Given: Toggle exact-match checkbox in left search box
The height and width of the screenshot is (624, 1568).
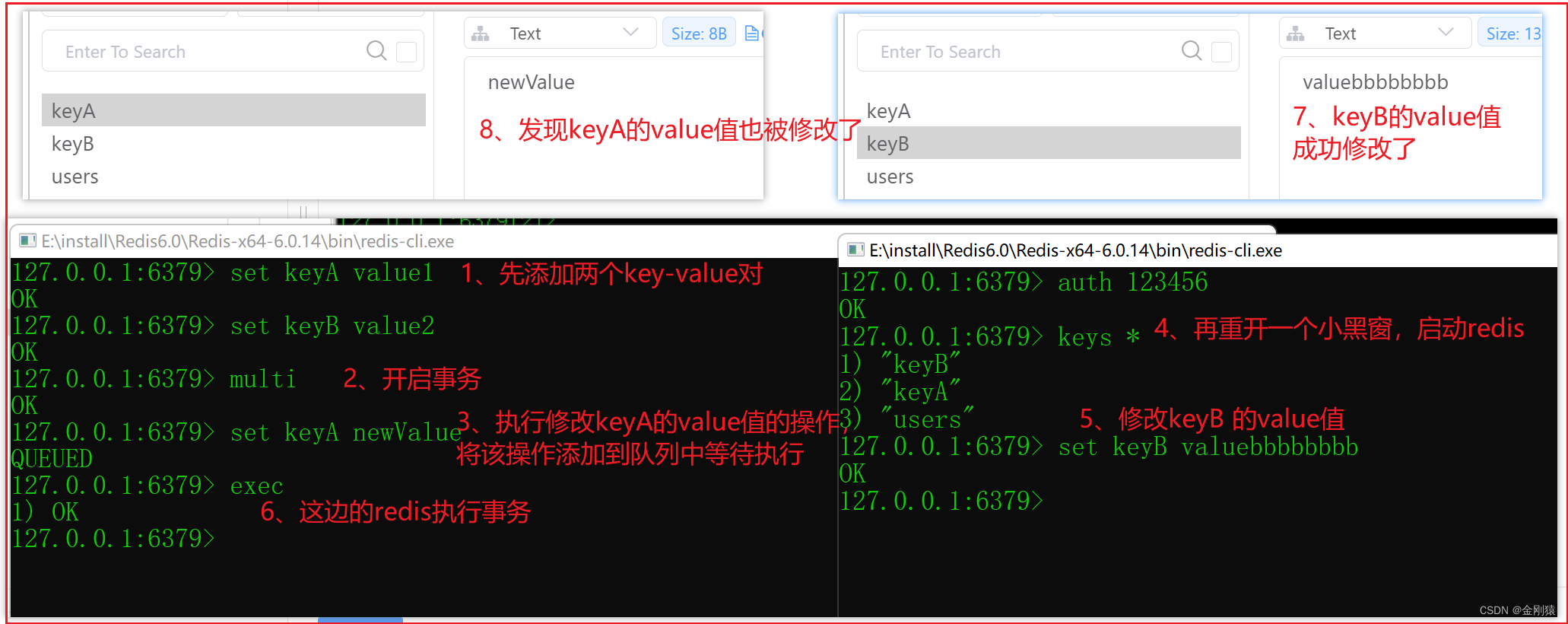Looking at the screenshot, I should [x=407, y=52].
